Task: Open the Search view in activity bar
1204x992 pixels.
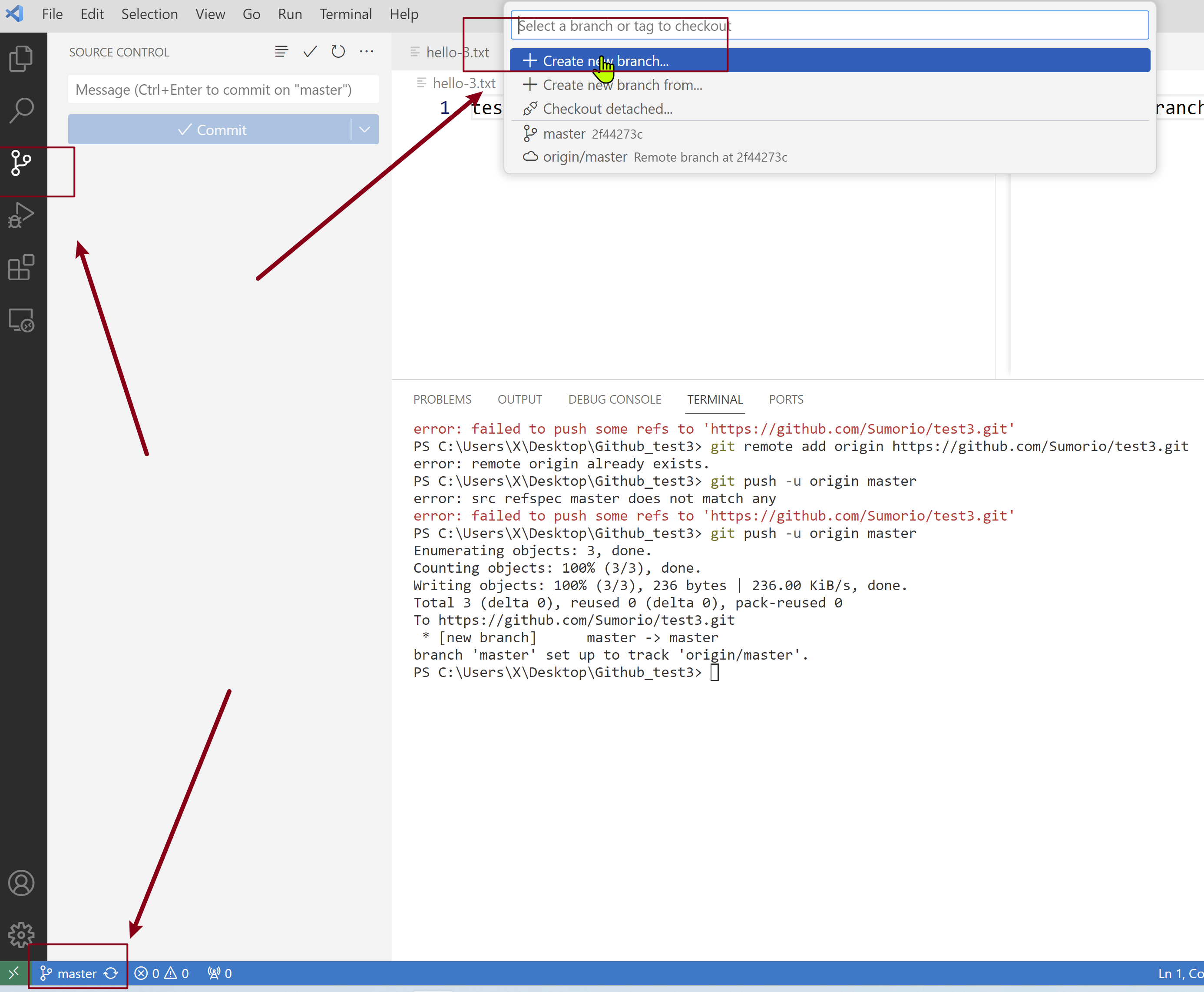Action: point(21,110)
